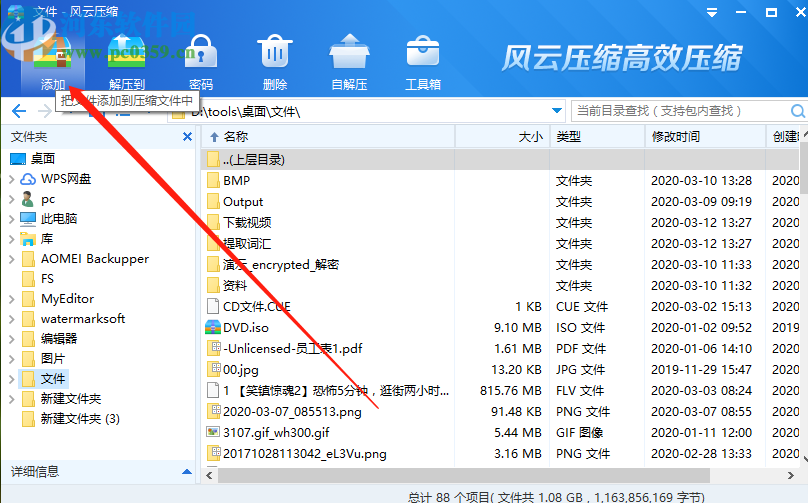
Task: Select watermarksoft folder in tree
Action: 82,319
